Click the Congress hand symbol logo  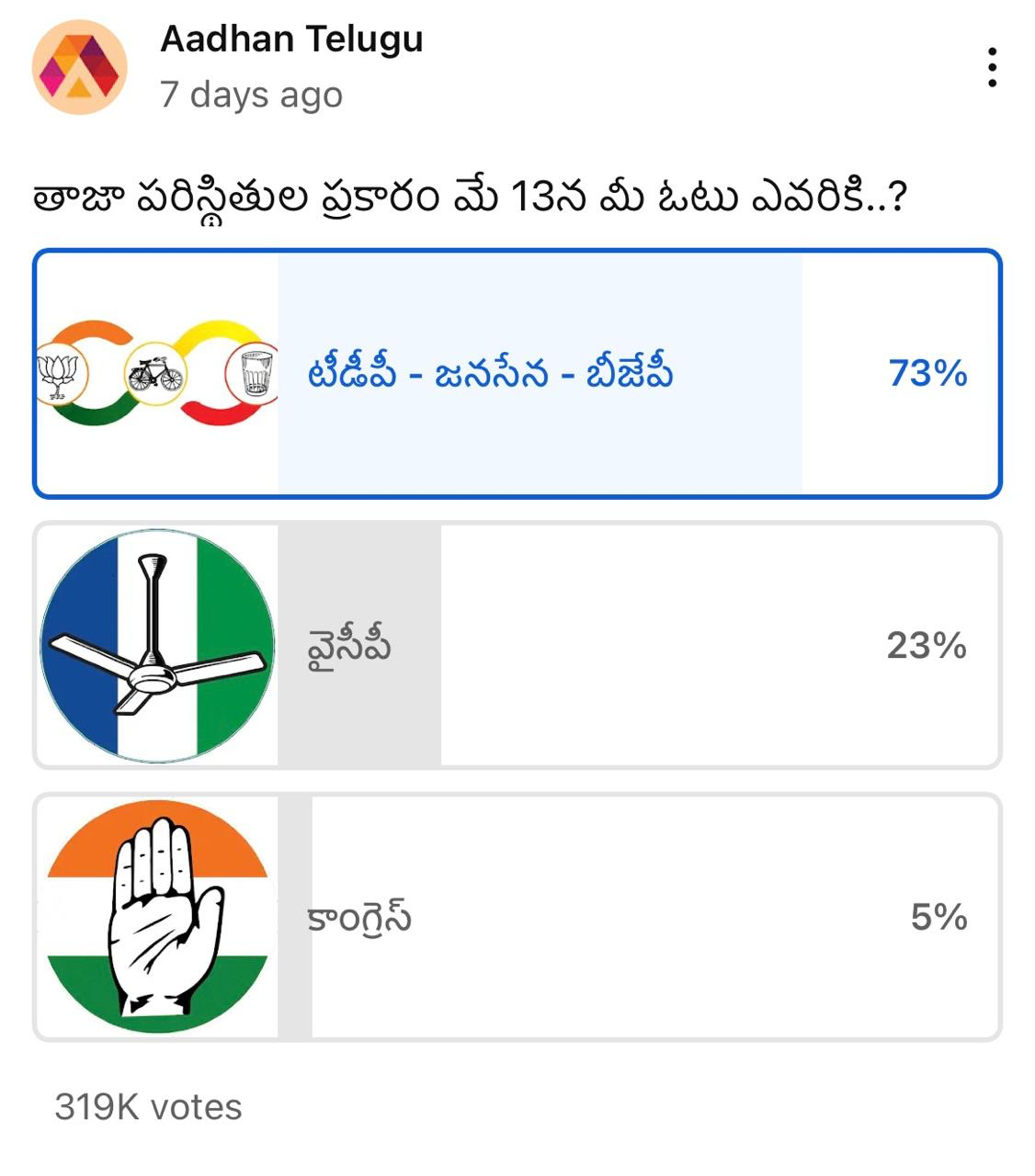pos(157,917)
